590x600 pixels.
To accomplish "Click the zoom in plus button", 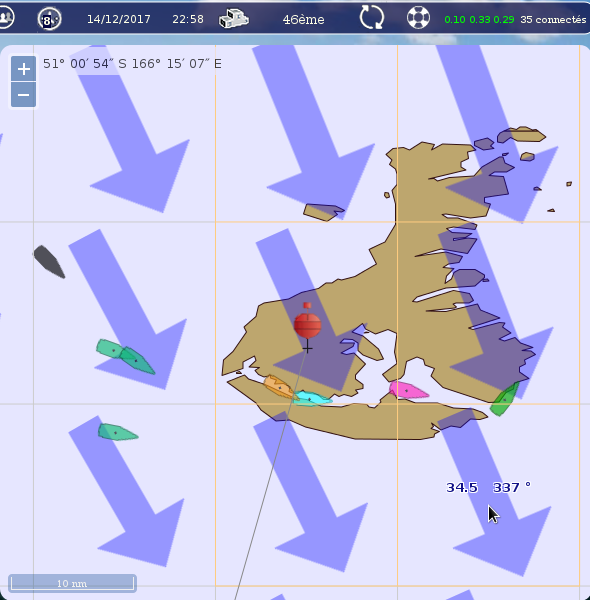I will point(24,69).
